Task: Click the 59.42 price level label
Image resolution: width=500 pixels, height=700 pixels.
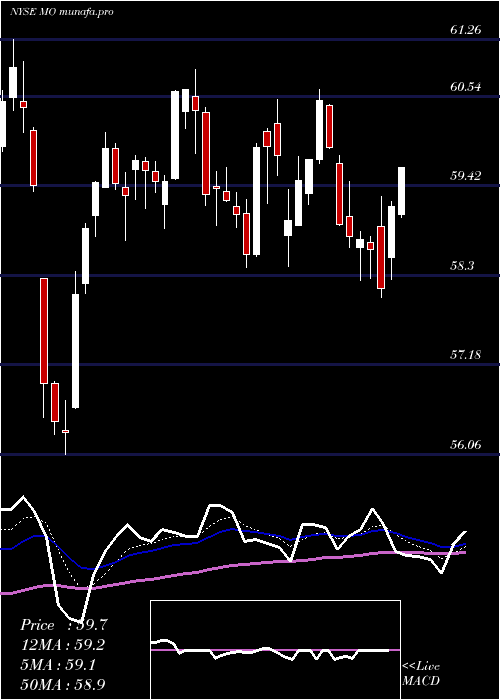Action: pos(466,176)
